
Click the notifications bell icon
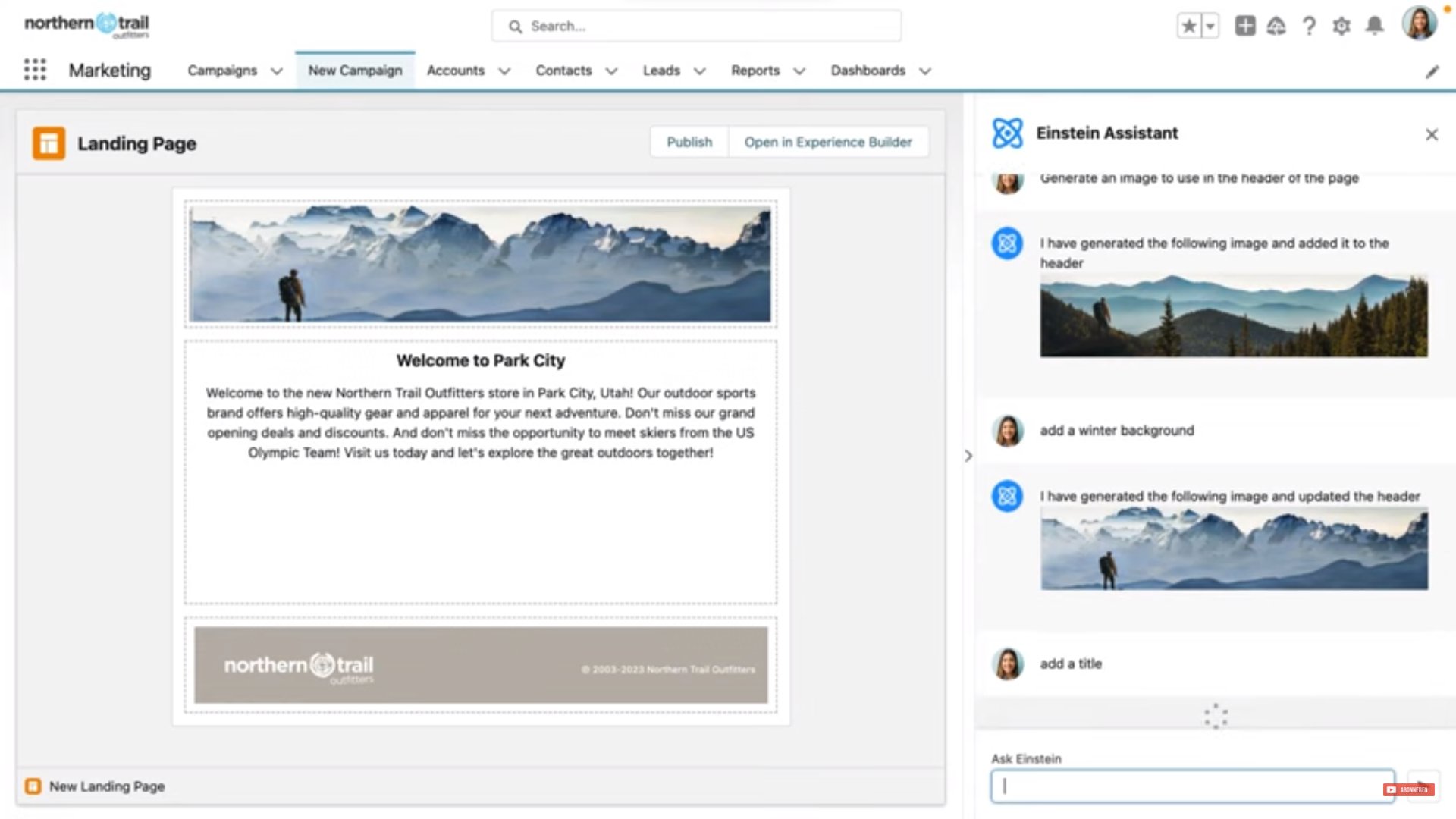click(x=1375, y=25)
